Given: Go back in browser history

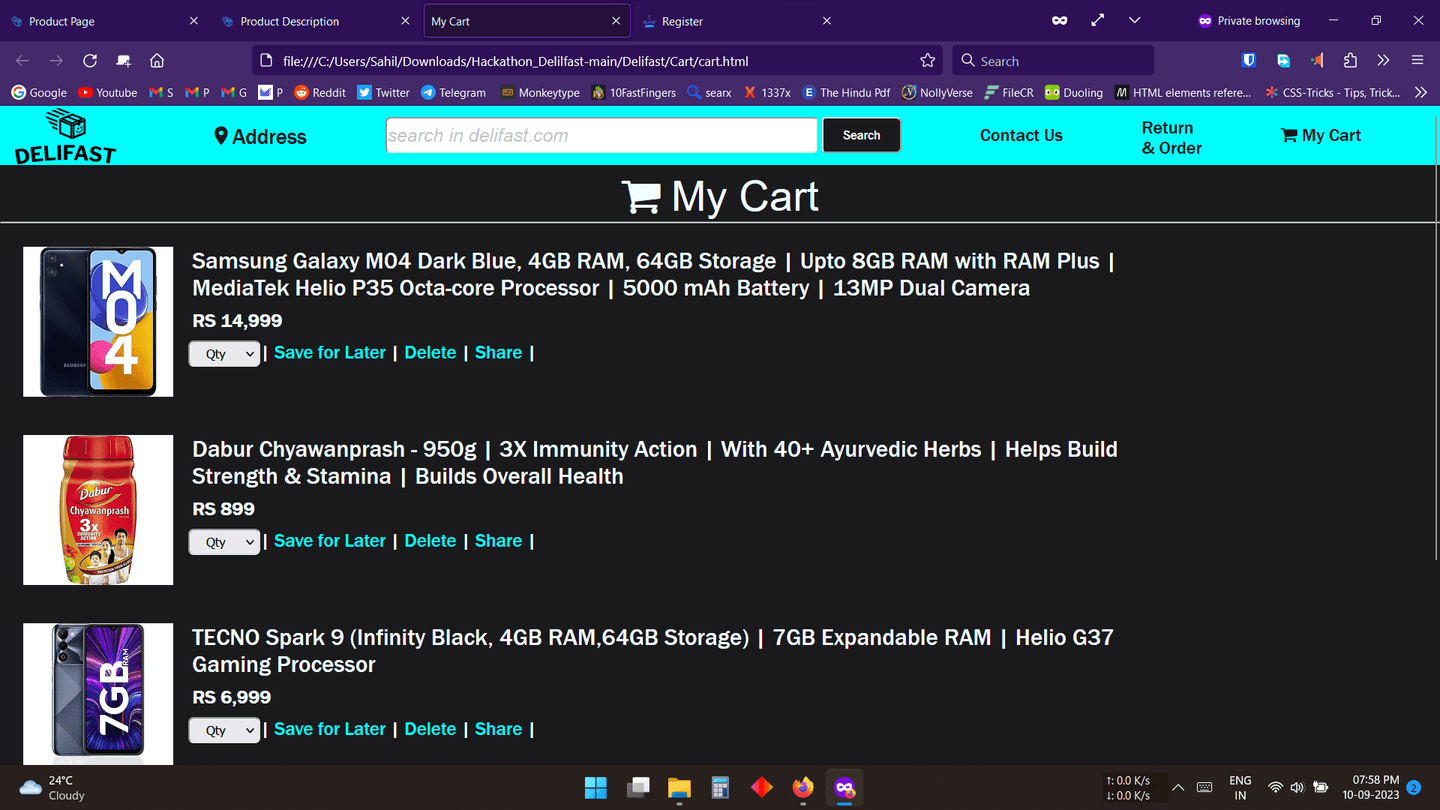Looking at the screenshot, I should [x=22, y=61].
